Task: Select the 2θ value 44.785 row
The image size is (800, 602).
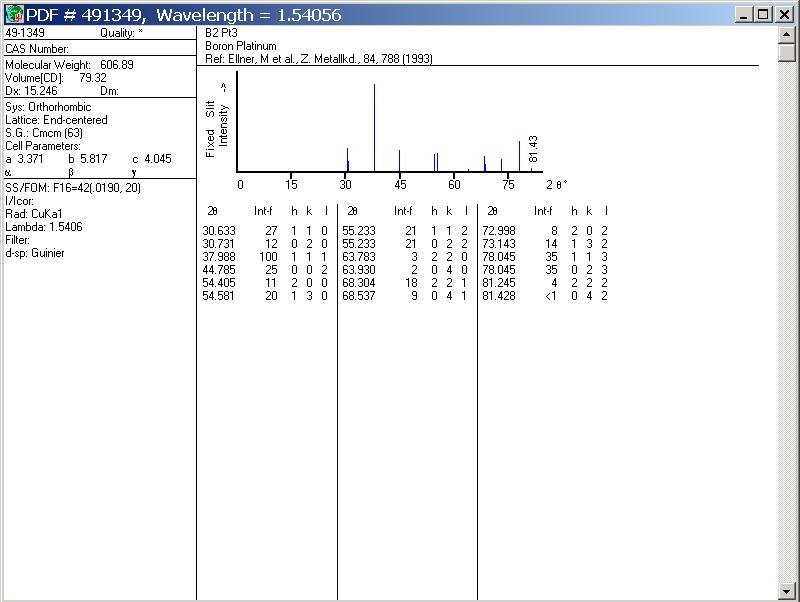Action: pos(265,270)
